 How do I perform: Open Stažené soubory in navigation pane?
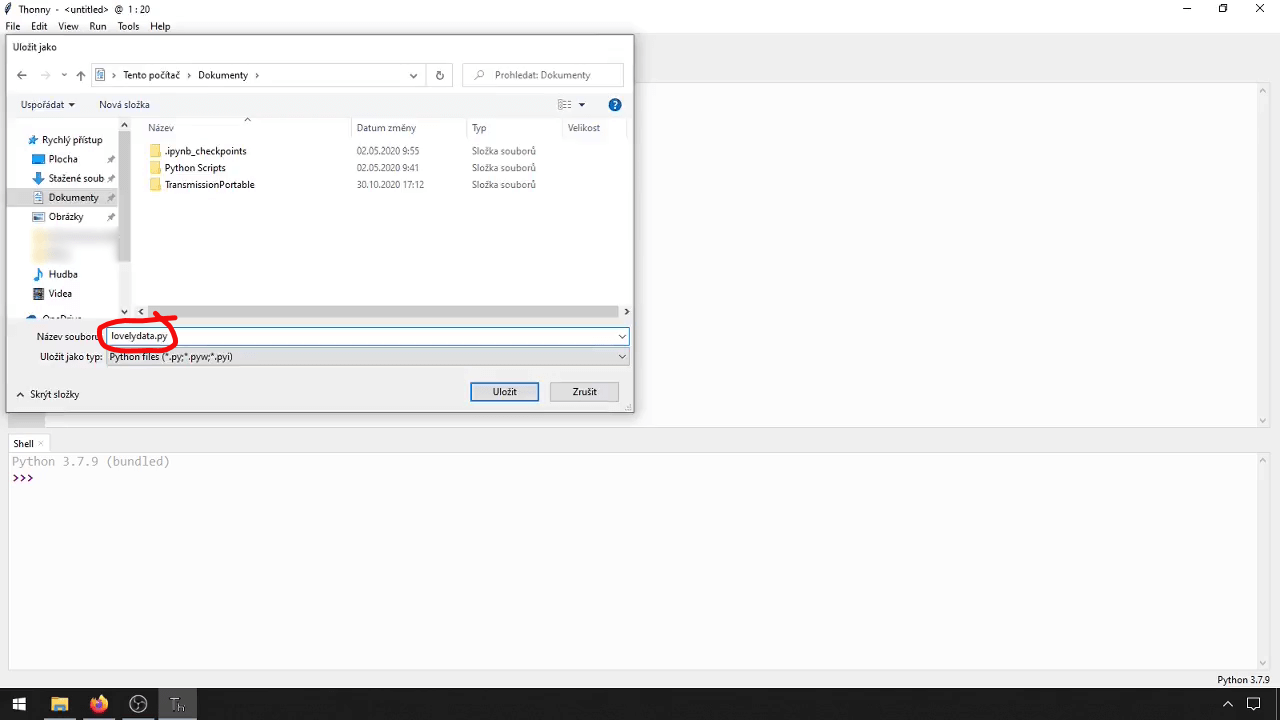[76, 178]
